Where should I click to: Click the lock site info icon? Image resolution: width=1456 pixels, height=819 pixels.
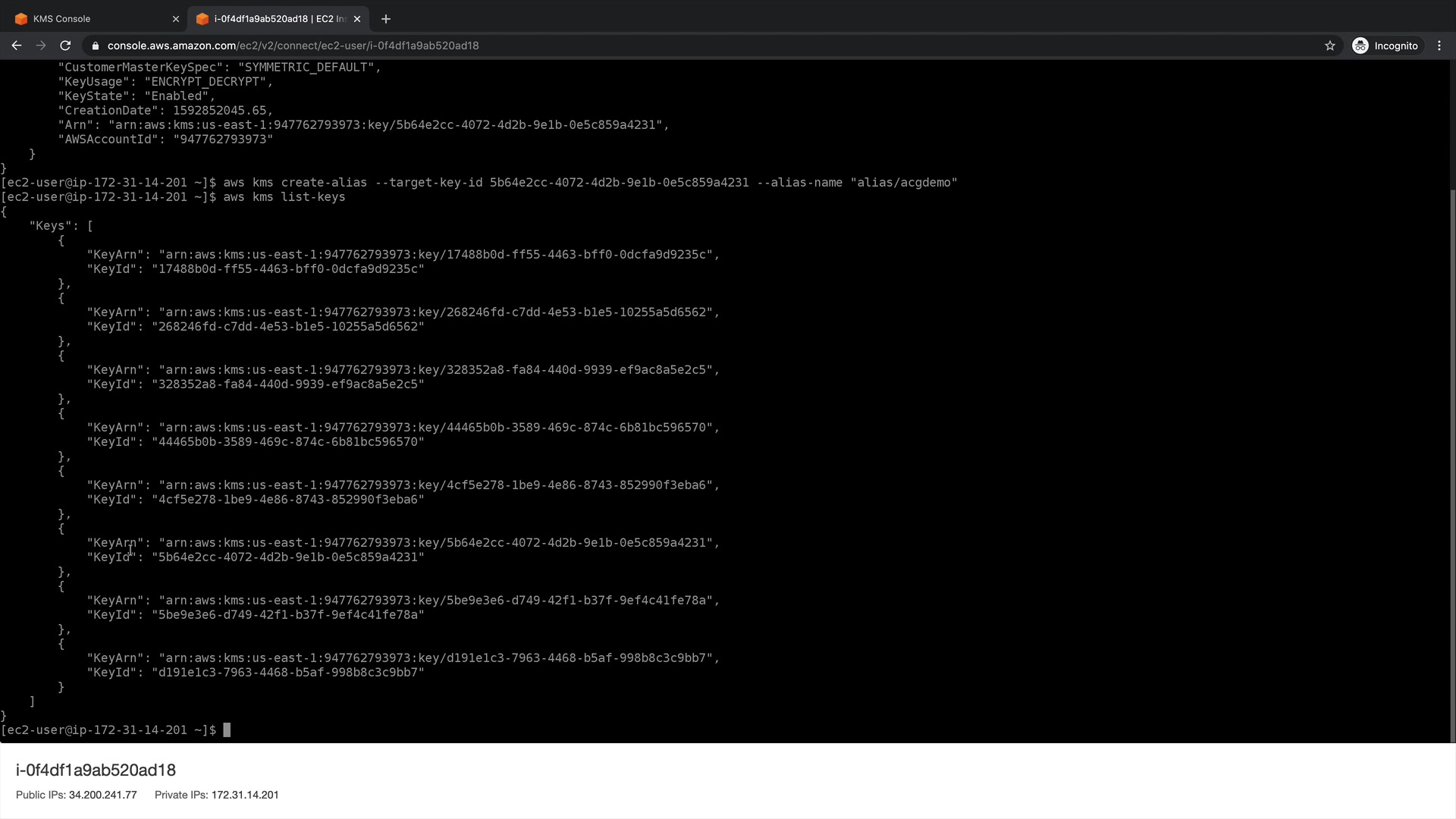click(x=95, y=45)
